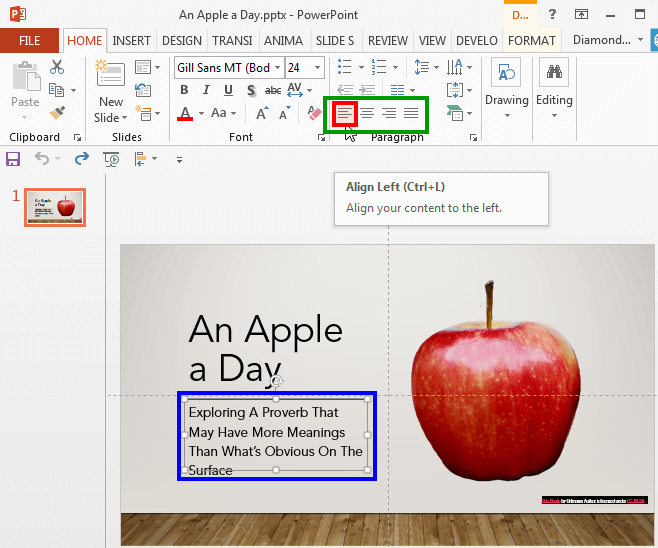The width and height of the screenshot is (658, 548).
Task: Open the DESIGN ribbon tab
Action: point(181,41)
